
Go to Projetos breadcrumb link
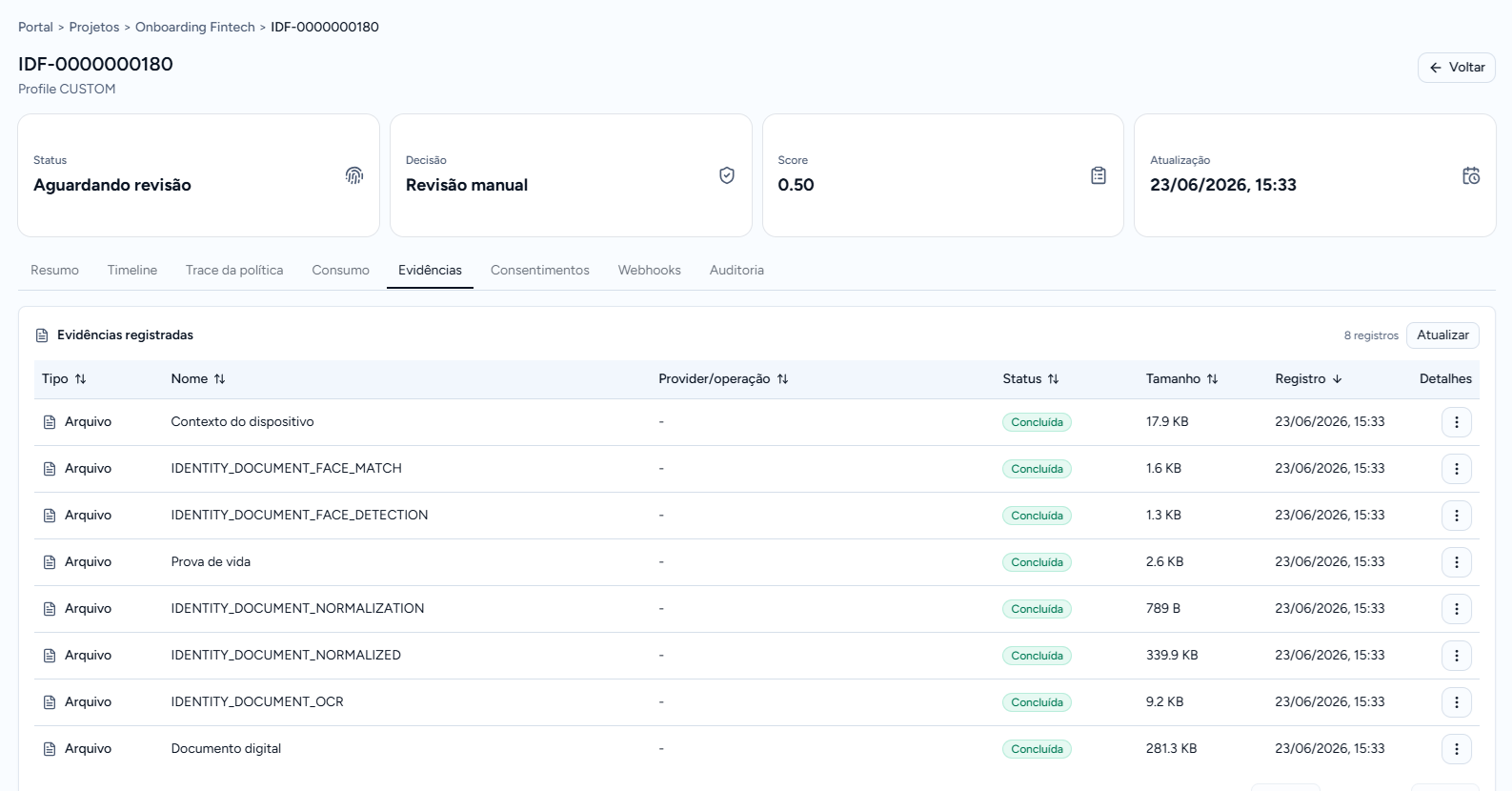point(94,28)
